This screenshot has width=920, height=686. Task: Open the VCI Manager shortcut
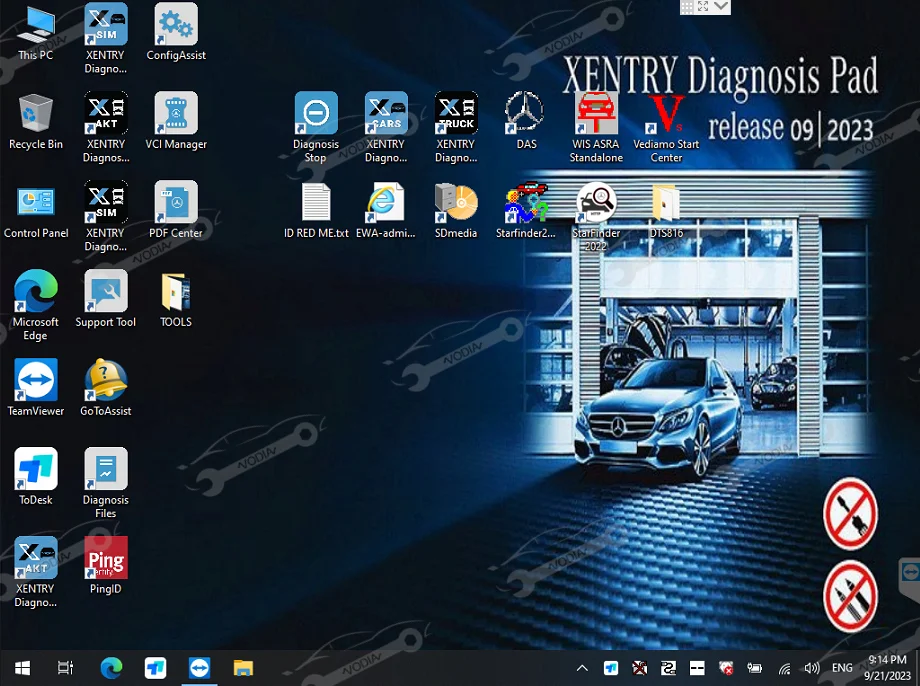pos(176,121)
